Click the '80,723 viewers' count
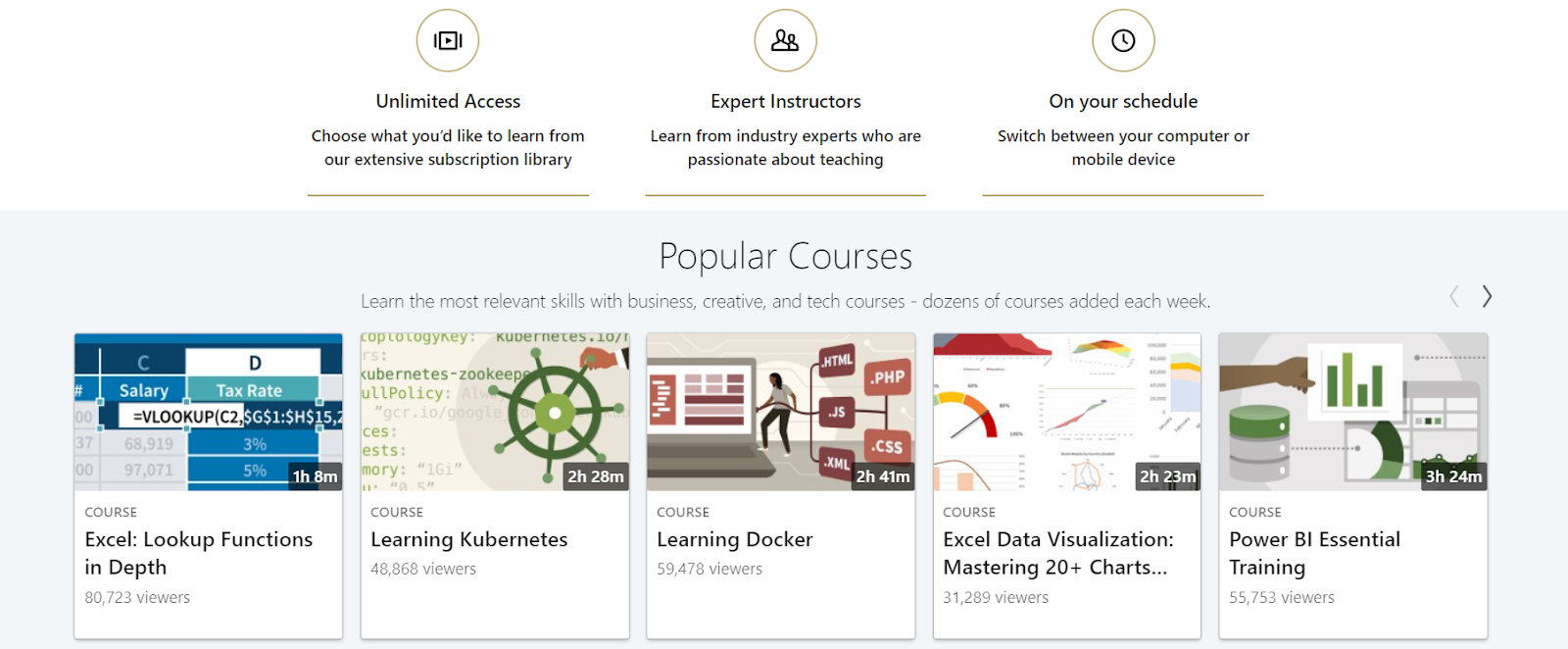Screen dimensions: 1568x649 click(137, 597)
